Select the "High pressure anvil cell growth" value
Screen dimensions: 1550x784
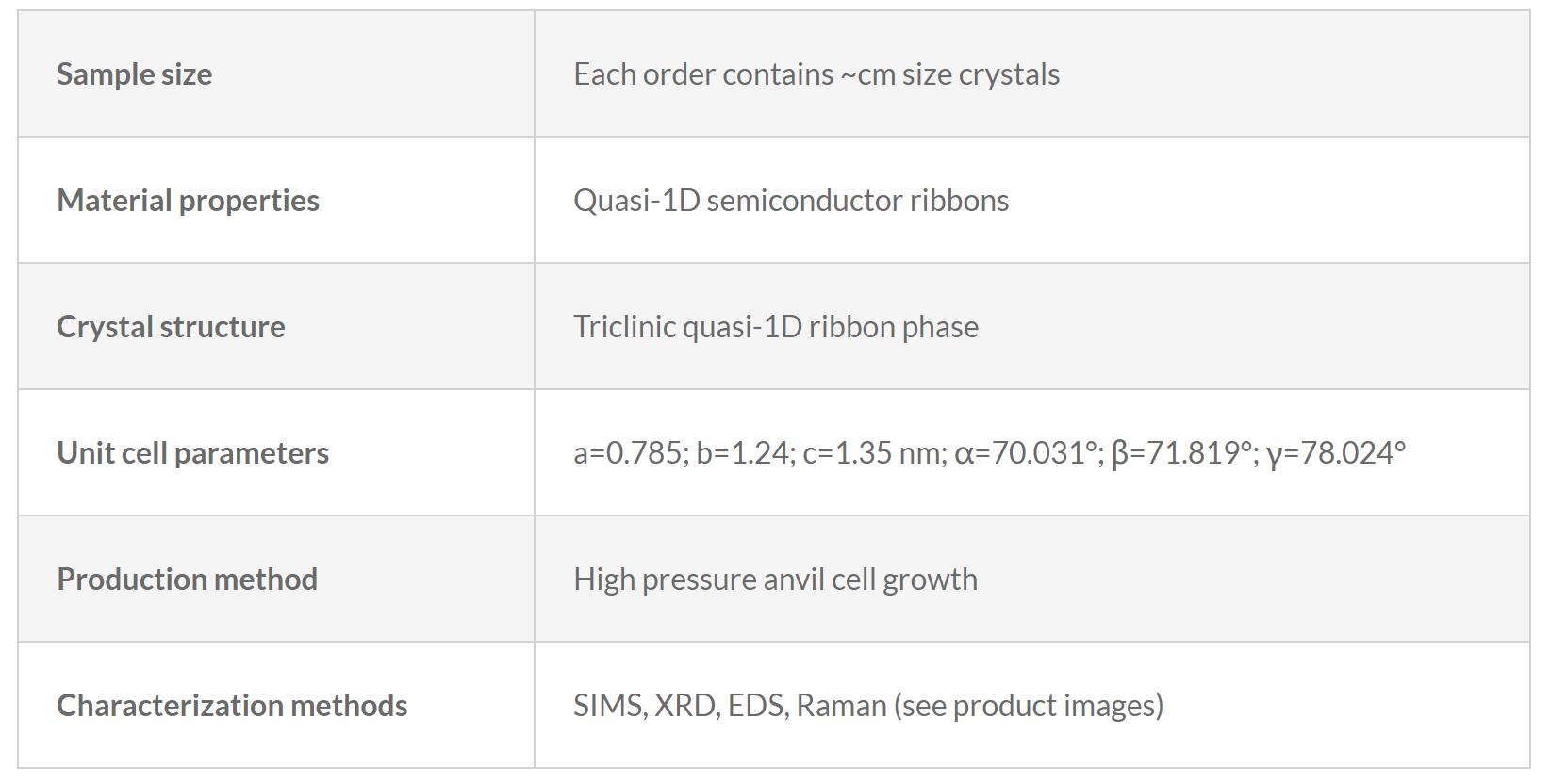point(775,580)
